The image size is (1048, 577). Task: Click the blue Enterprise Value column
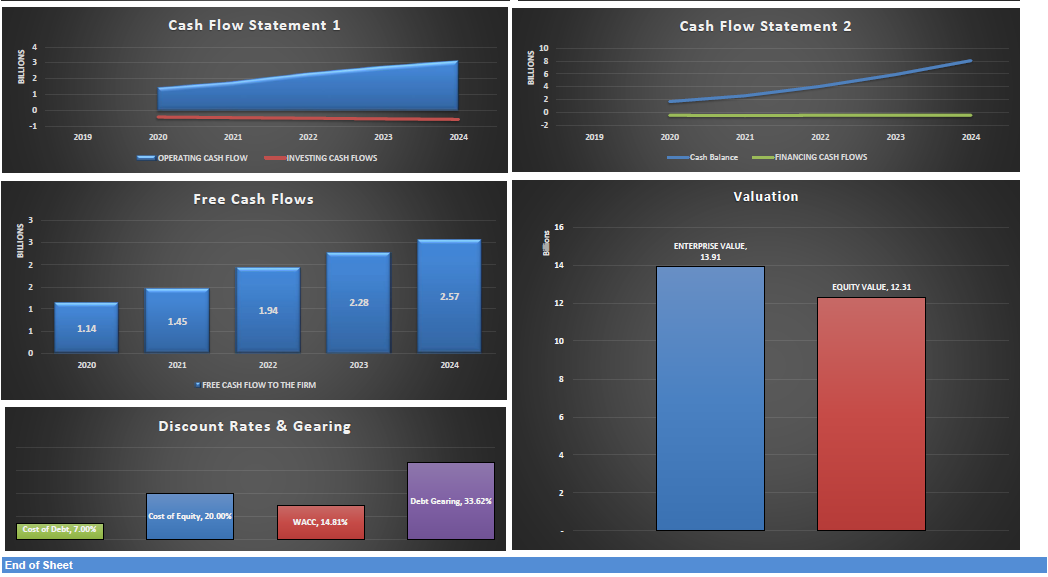tap(709, 395)
